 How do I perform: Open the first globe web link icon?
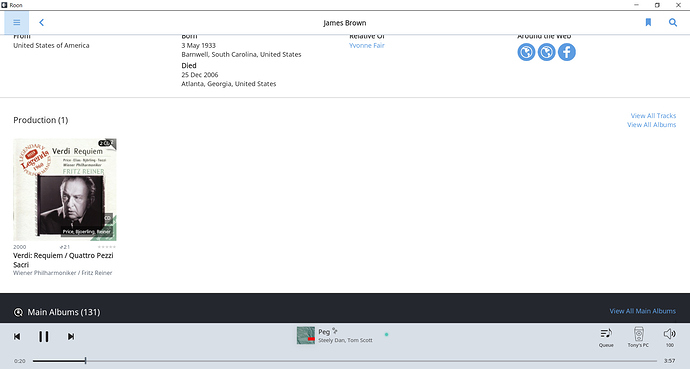[526, 52]
